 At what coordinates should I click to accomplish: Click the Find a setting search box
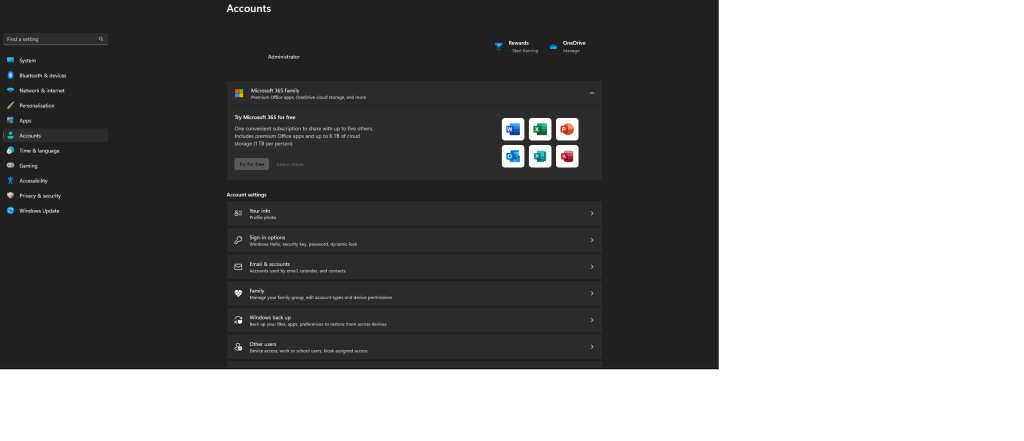50,39
